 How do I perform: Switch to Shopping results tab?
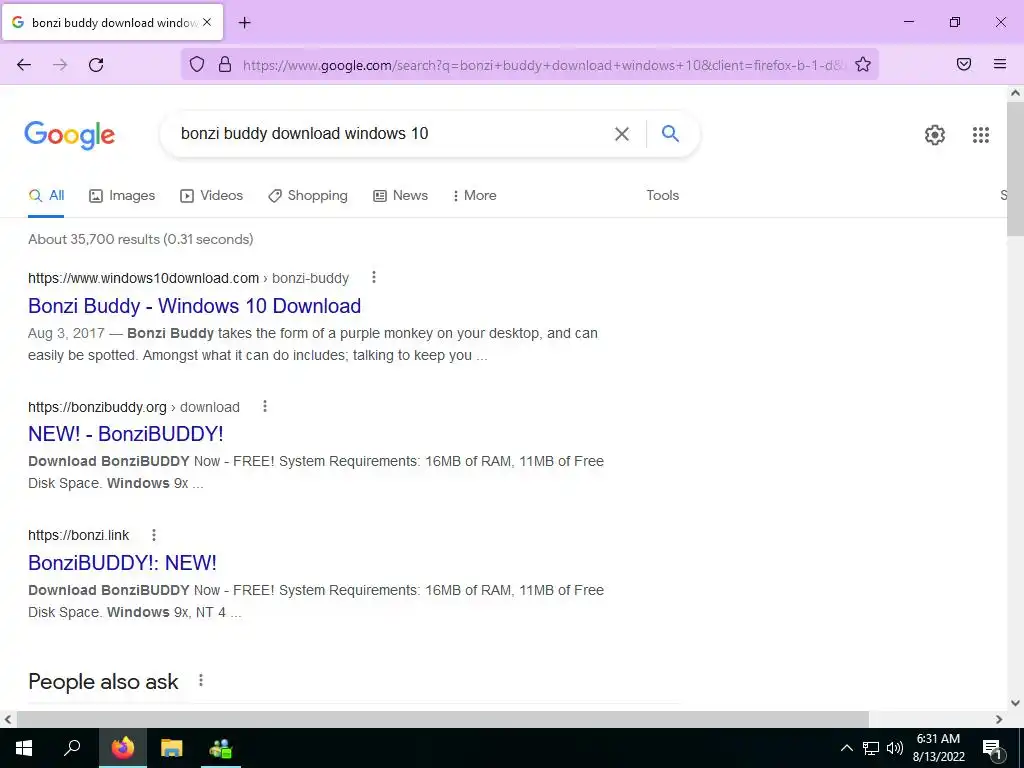[308, 195]
